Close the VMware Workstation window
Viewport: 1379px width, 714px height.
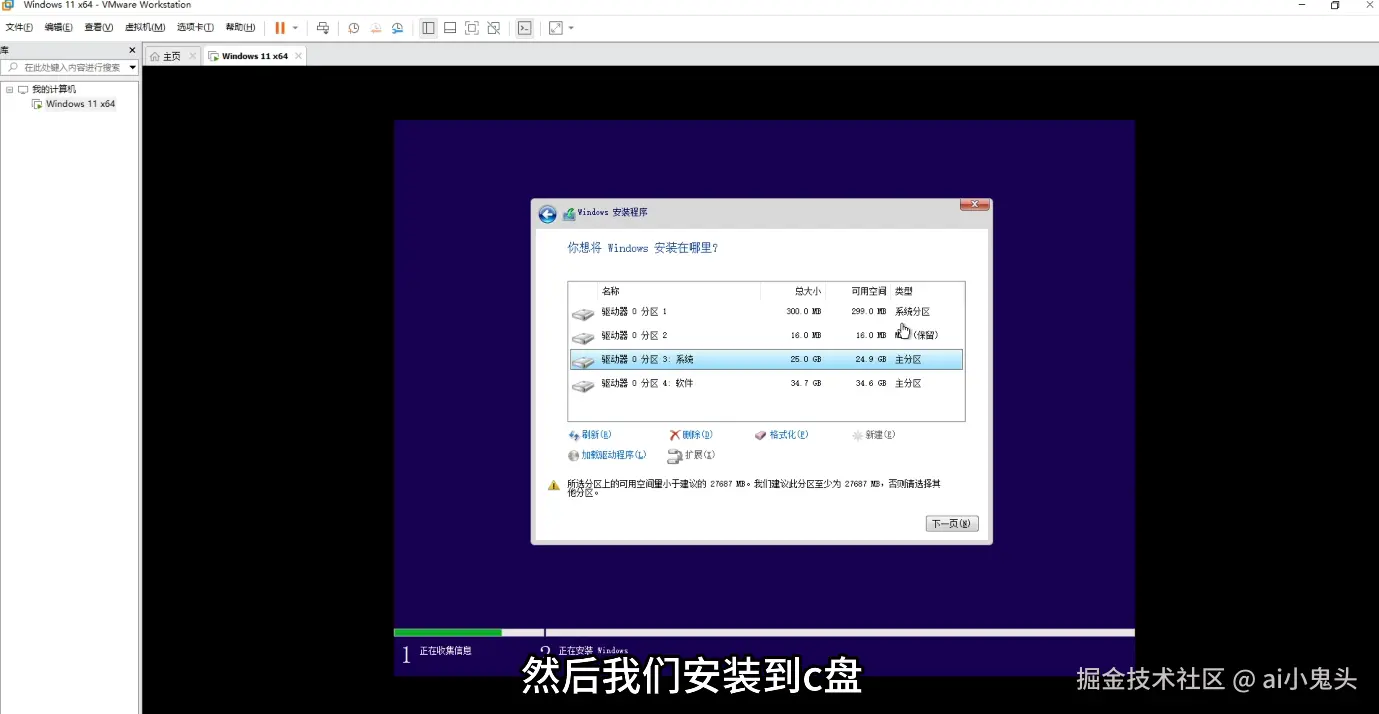pyautogui.click(x=1369, y=5)
